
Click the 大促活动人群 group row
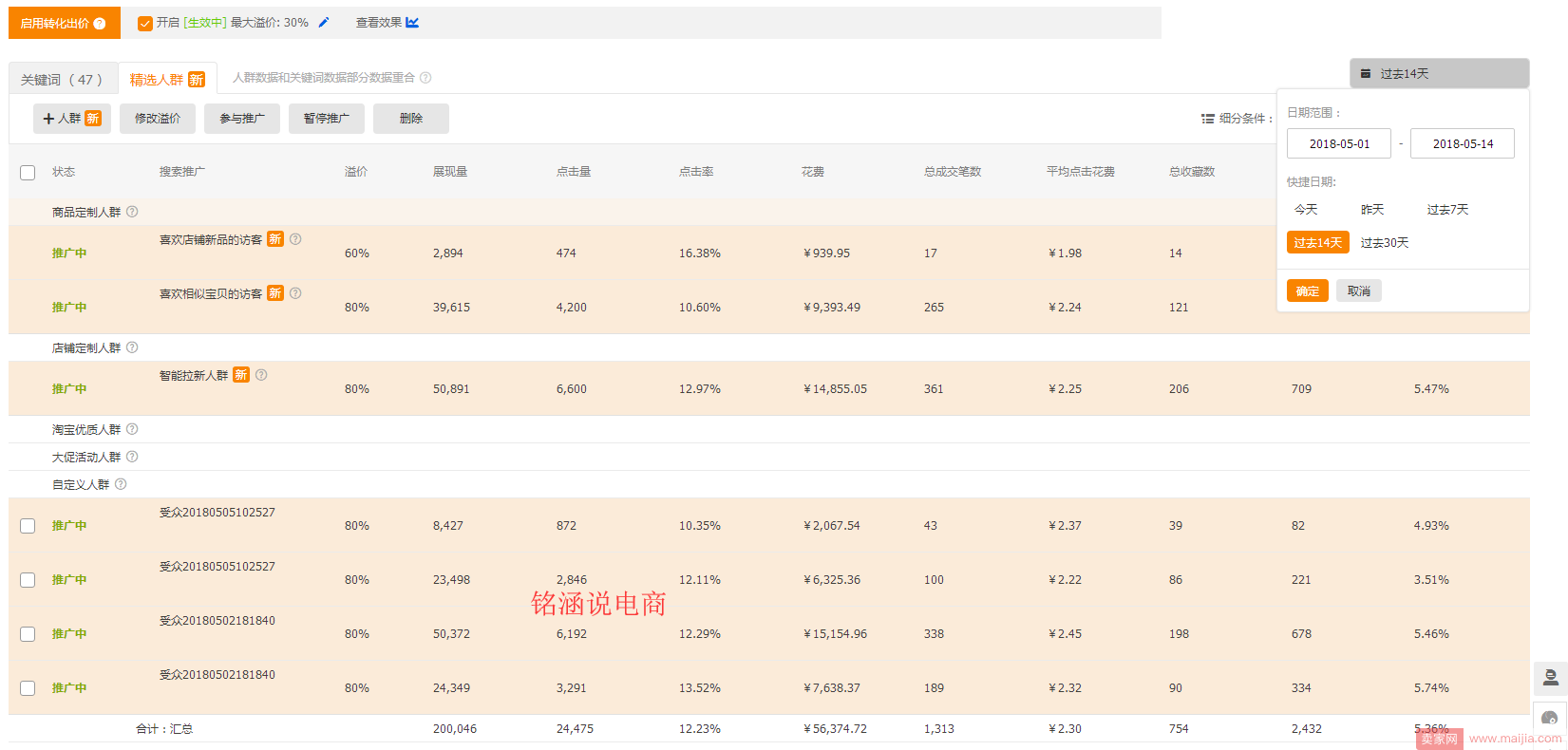(x=769, y=457)
